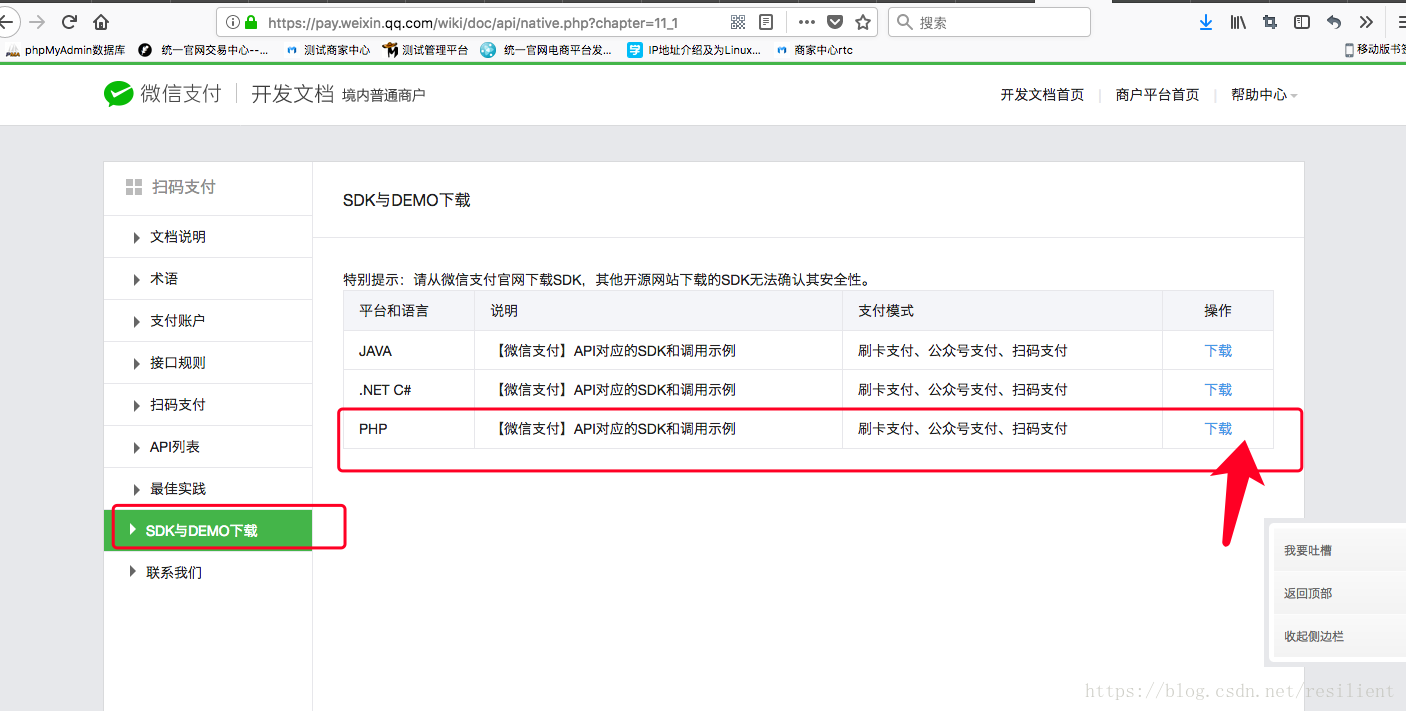Reload the page with refresh icon

coord(69,22)
